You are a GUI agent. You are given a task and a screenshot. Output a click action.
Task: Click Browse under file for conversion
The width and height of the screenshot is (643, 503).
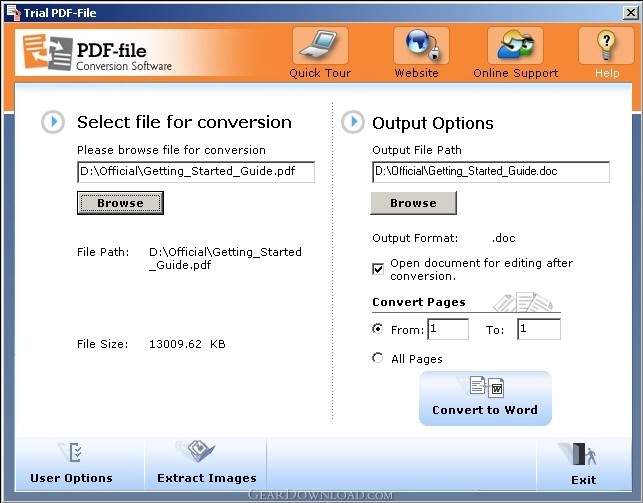coord(120,203)
